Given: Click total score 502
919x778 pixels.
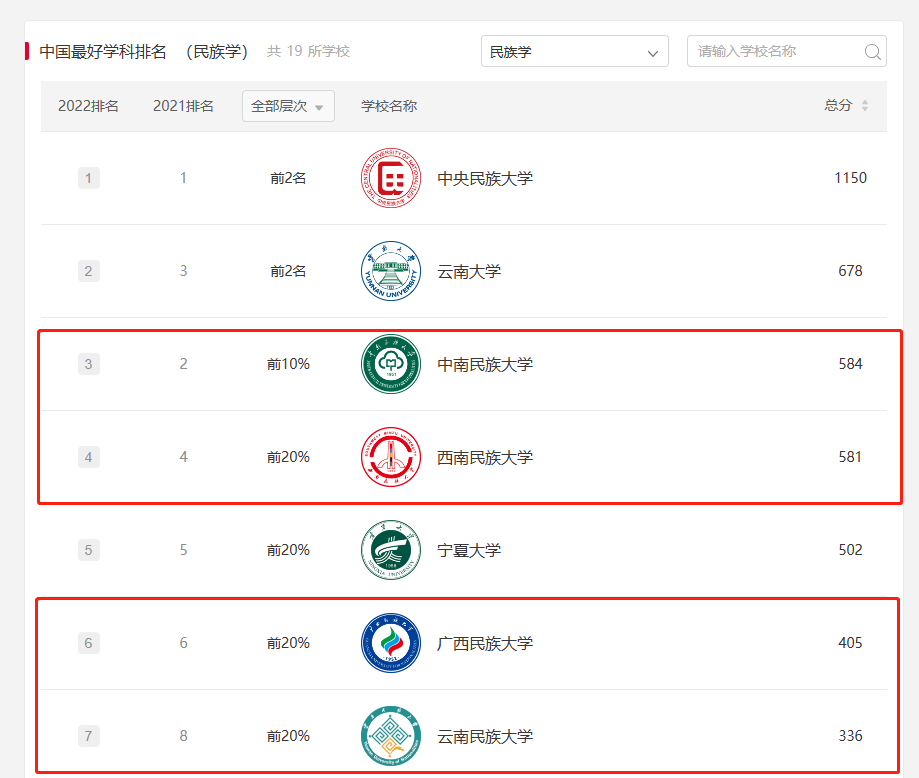Looking at the screenshot, I should tap(850, 549).
